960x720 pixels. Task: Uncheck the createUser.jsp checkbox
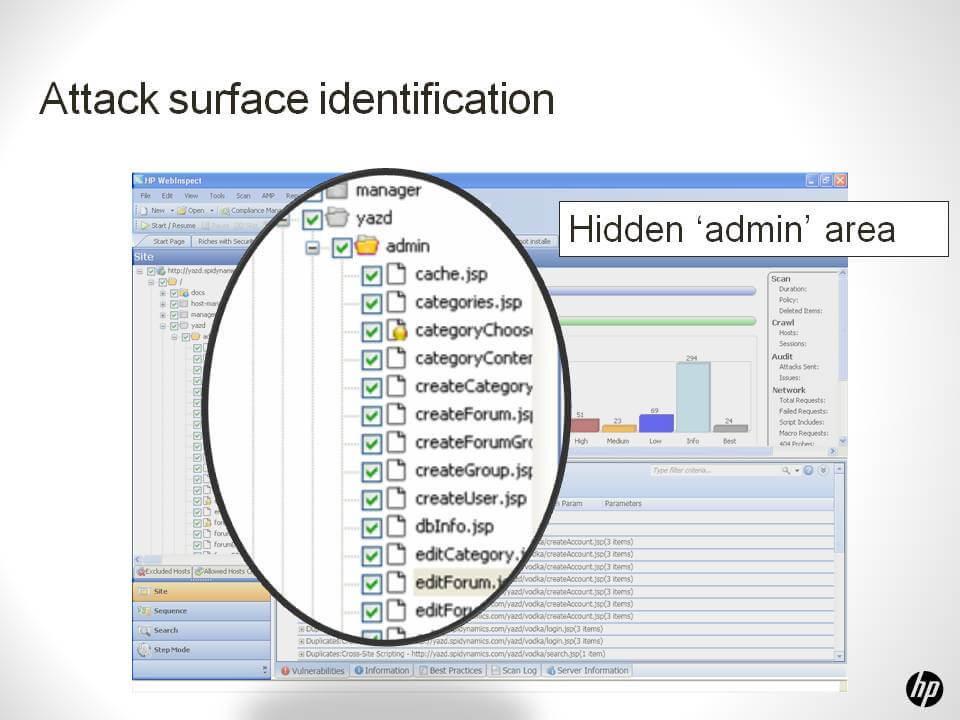(372, 499)
